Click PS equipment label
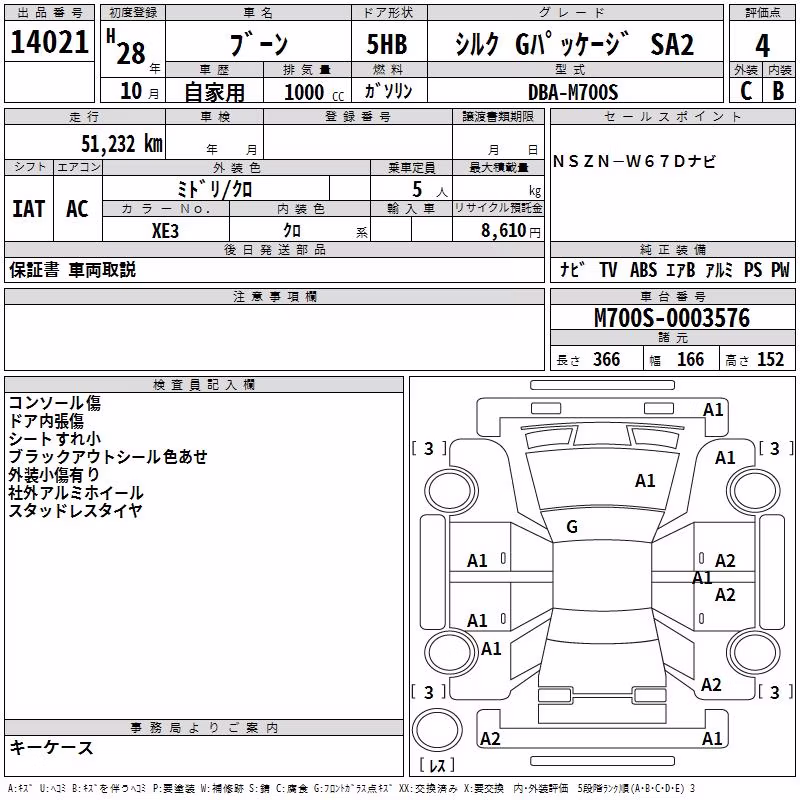 (x=753, y=269)
